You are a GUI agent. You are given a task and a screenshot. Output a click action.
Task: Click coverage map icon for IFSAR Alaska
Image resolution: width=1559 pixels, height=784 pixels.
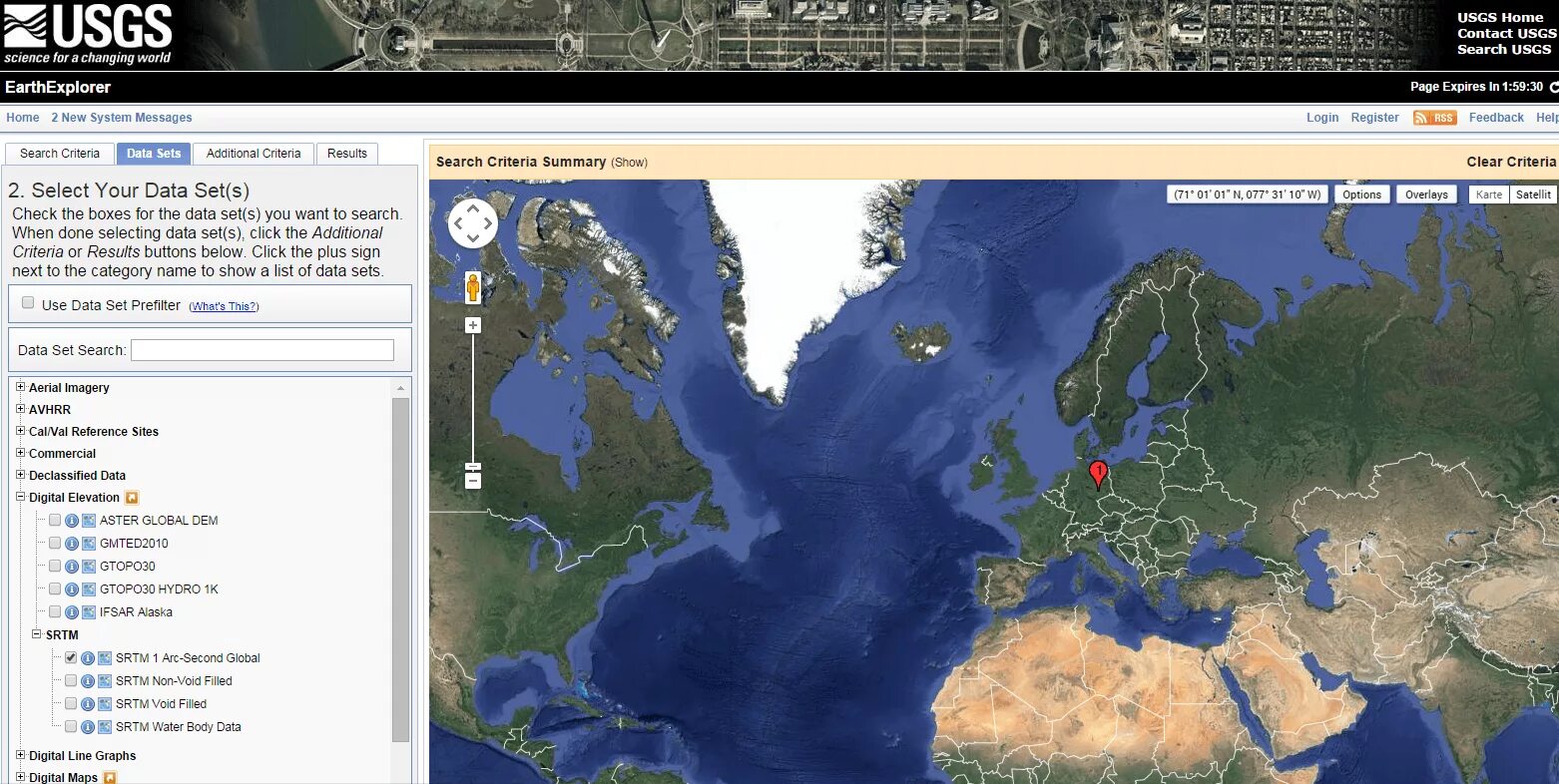89,612
